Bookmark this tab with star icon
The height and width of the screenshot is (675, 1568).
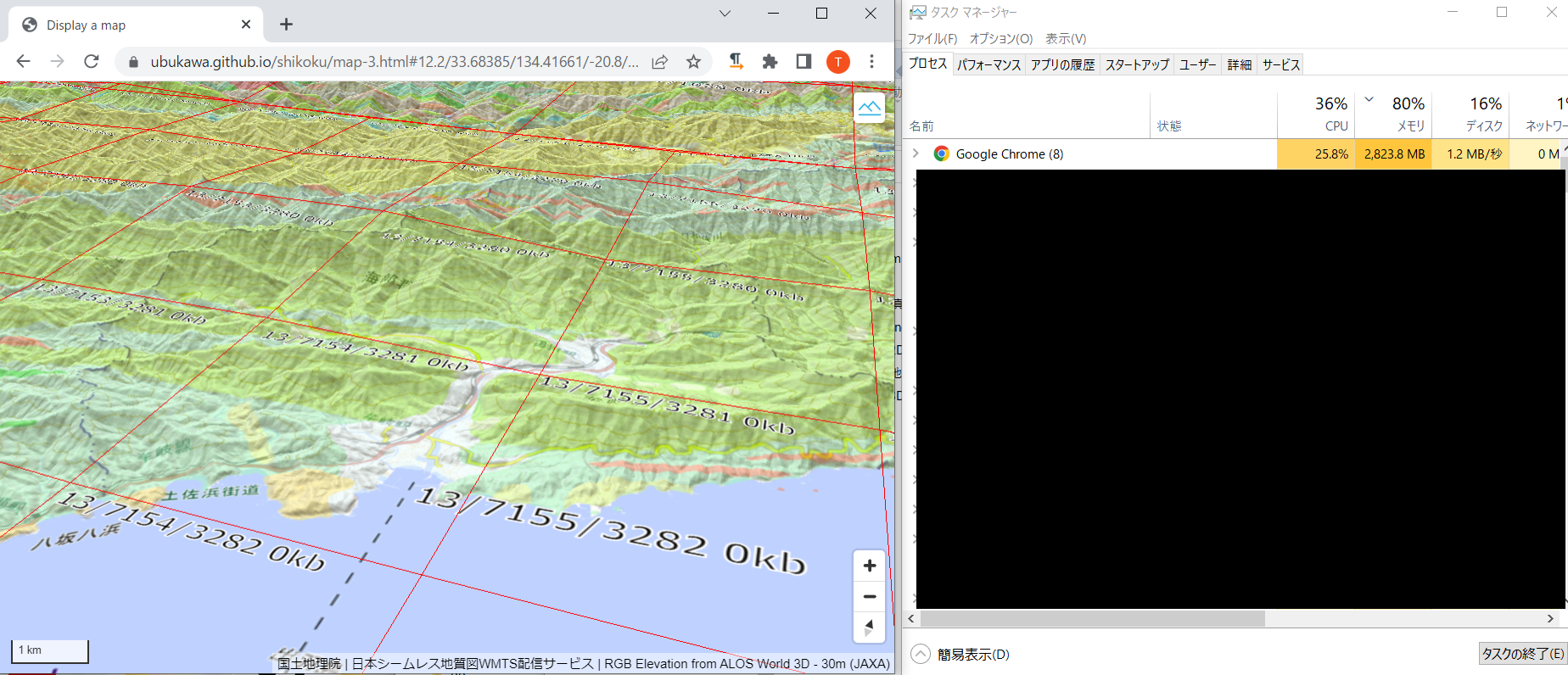[x=693, y=62]
